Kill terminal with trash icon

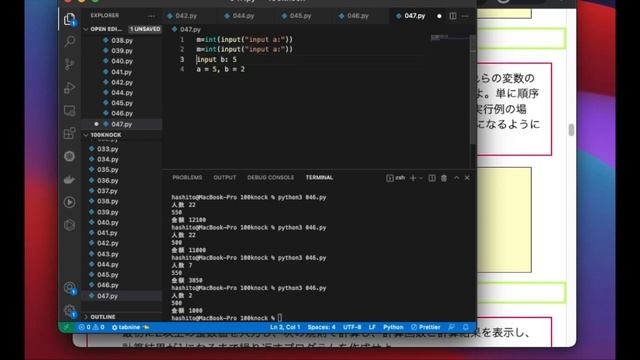(444, 178)
